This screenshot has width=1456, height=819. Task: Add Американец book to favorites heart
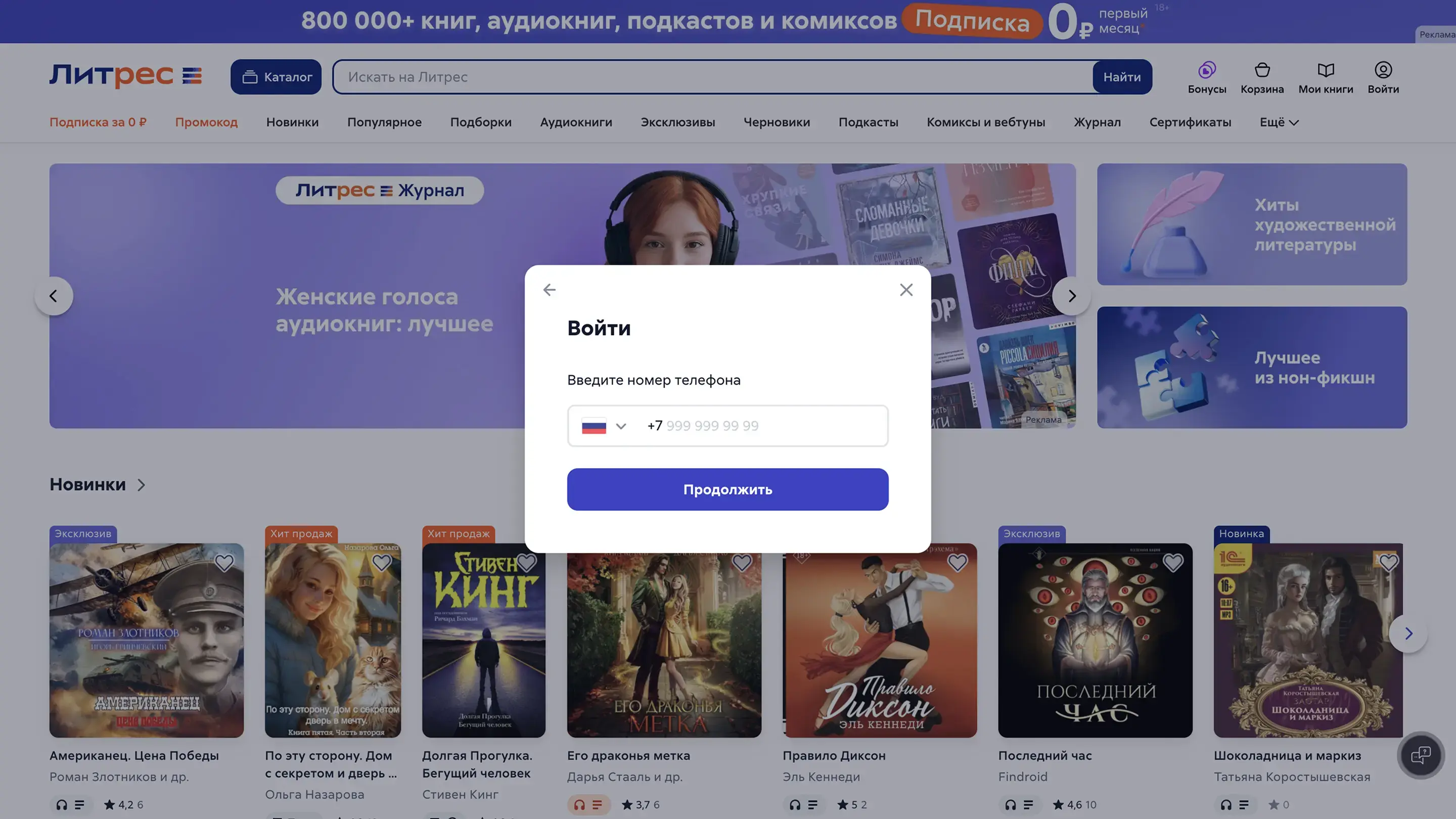click(x=224, y=562)
